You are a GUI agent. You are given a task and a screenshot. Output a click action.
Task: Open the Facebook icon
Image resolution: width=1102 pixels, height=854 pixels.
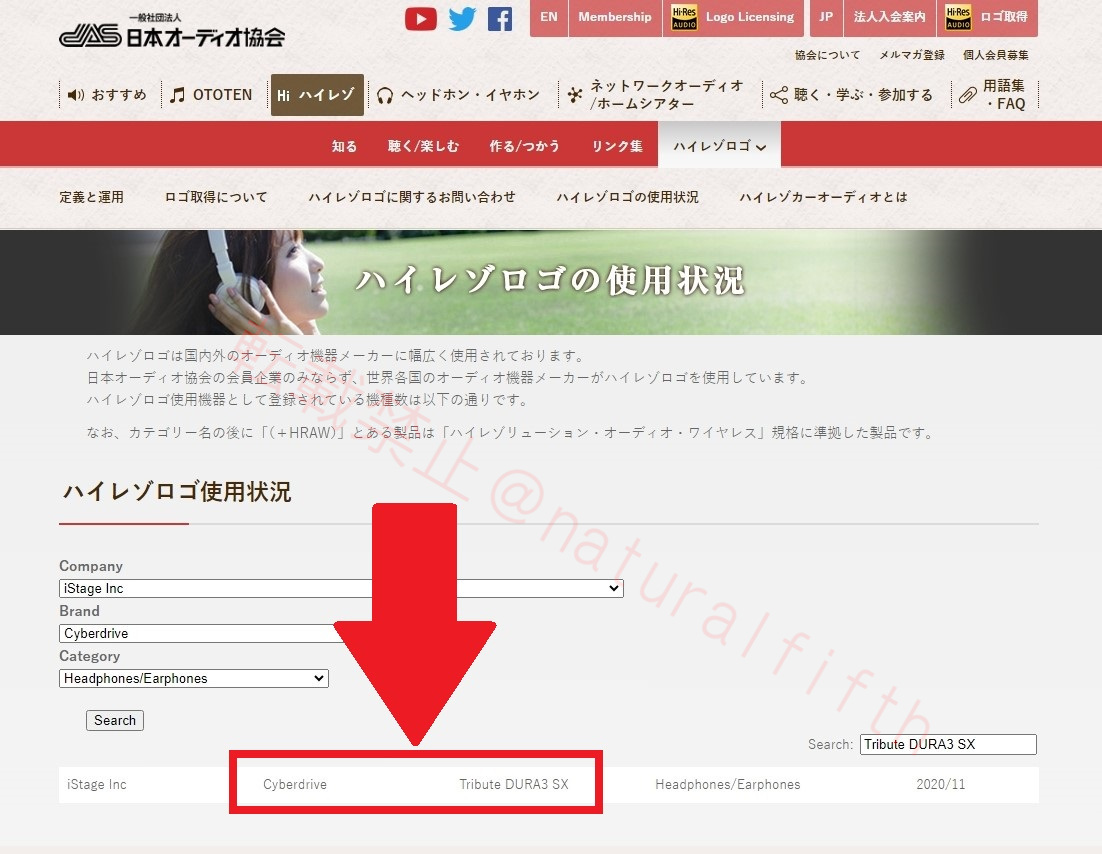[500, 19]
